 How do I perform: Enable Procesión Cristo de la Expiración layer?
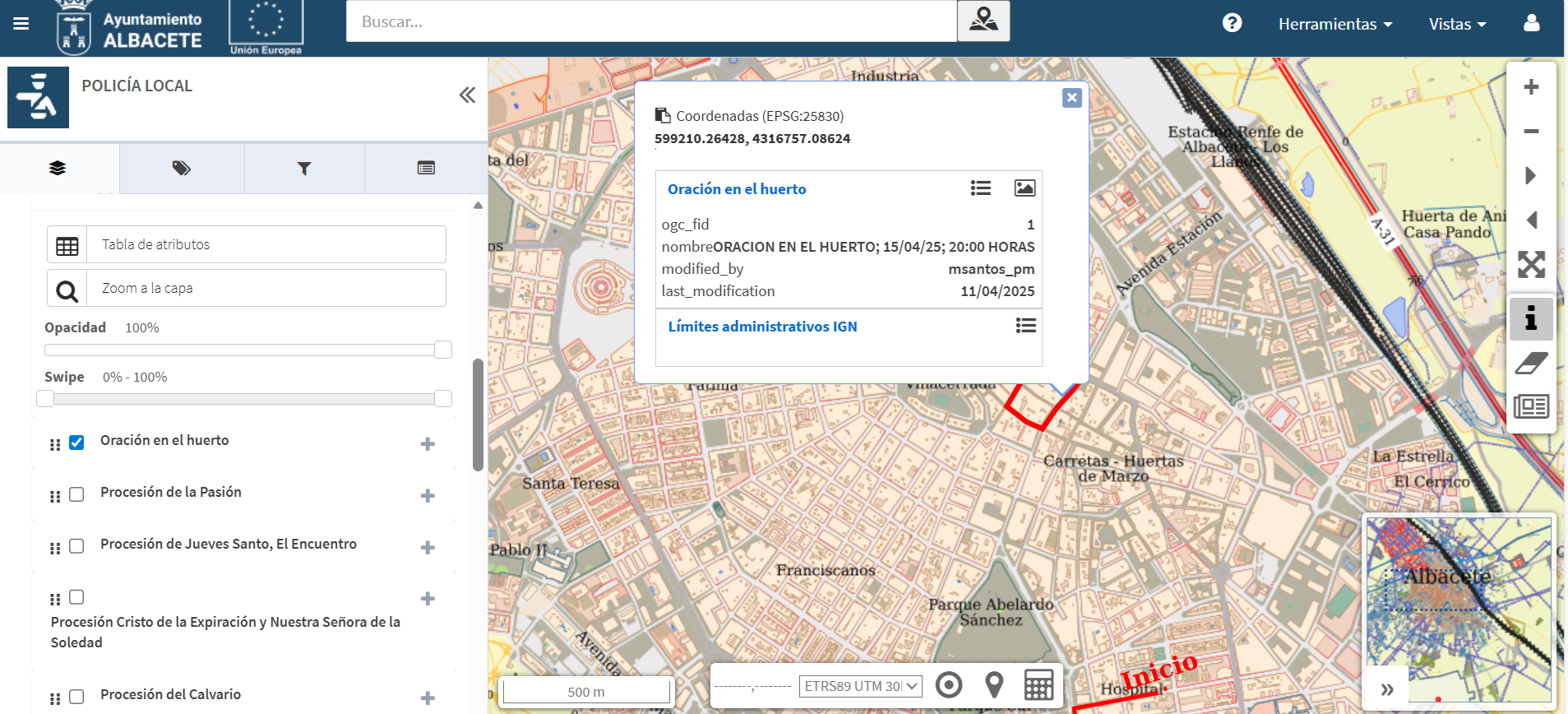(76, 597)
